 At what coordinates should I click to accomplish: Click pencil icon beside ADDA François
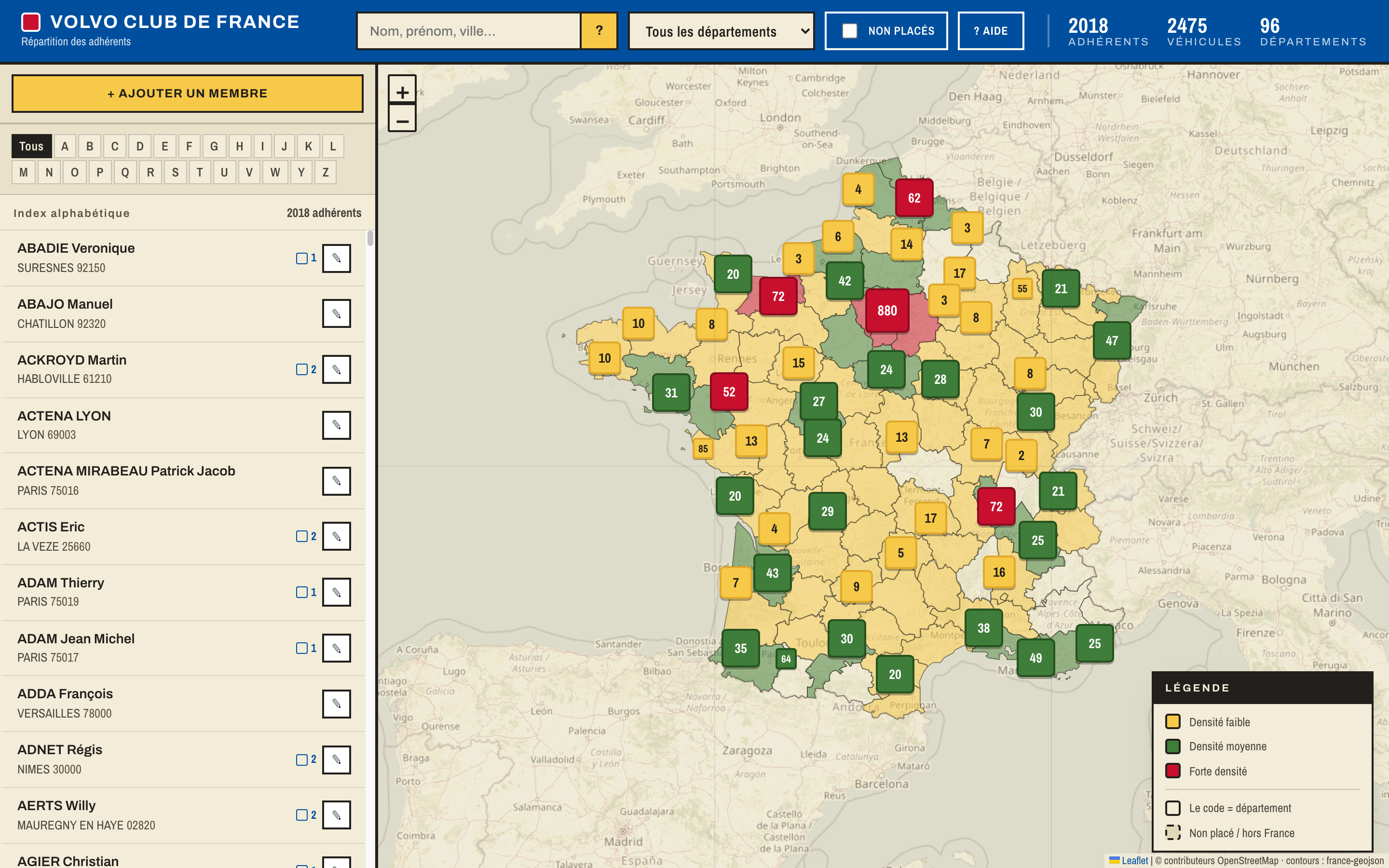[336, 704]
